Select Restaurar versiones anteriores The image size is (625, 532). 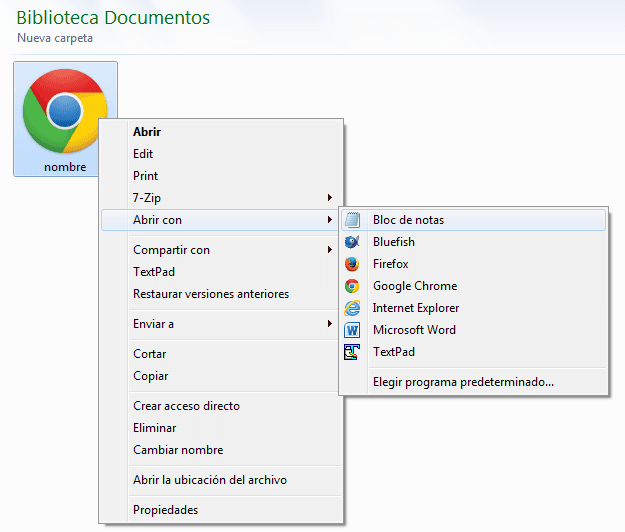222,294
